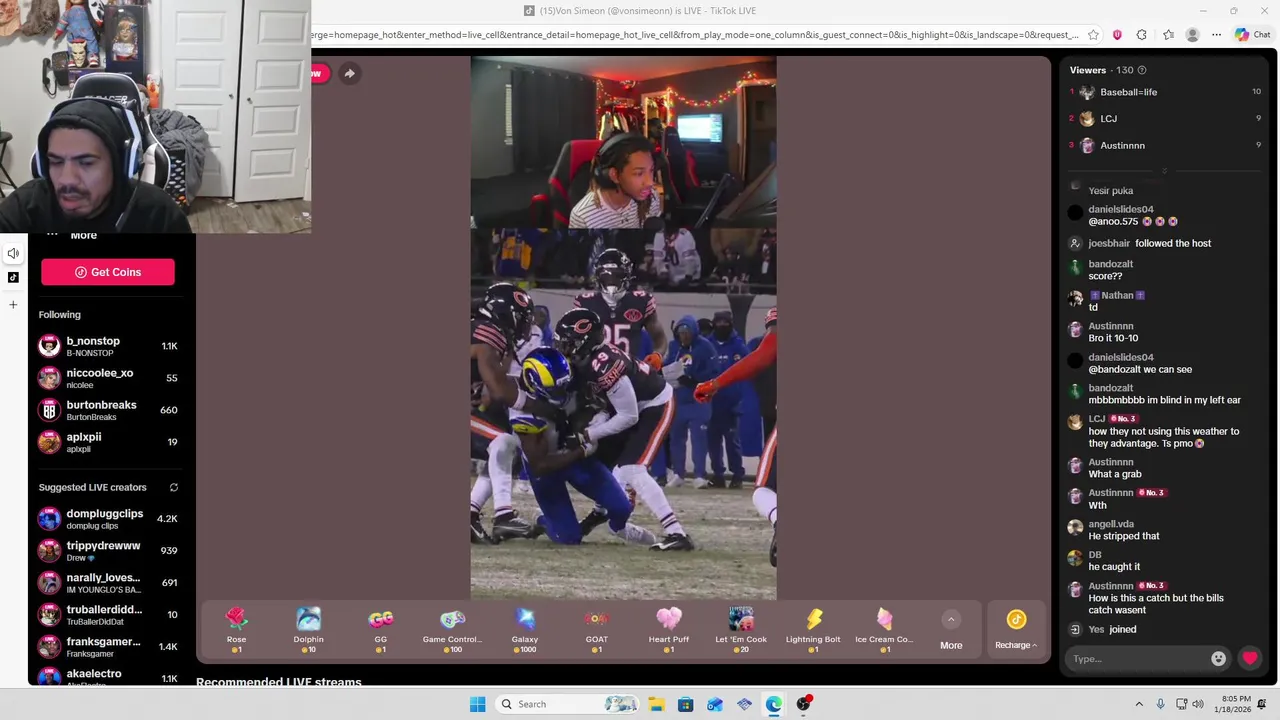Open aplxpii live stream

click(x=108, y=442)
